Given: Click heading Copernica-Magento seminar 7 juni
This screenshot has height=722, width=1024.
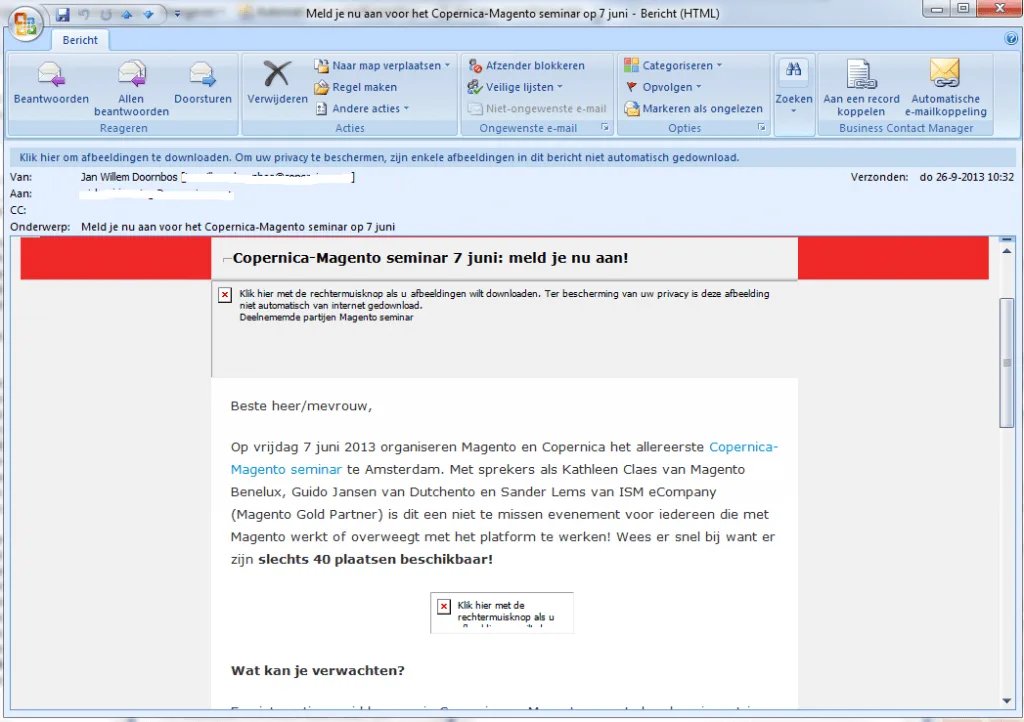Looking at the screenshot, I should [430, 258].
